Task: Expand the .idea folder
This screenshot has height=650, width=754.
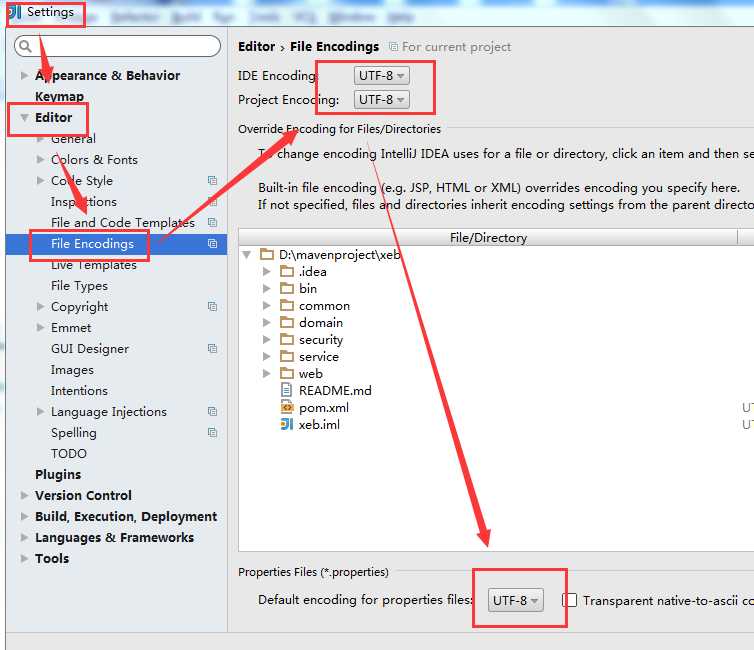Action: point(266,271)
